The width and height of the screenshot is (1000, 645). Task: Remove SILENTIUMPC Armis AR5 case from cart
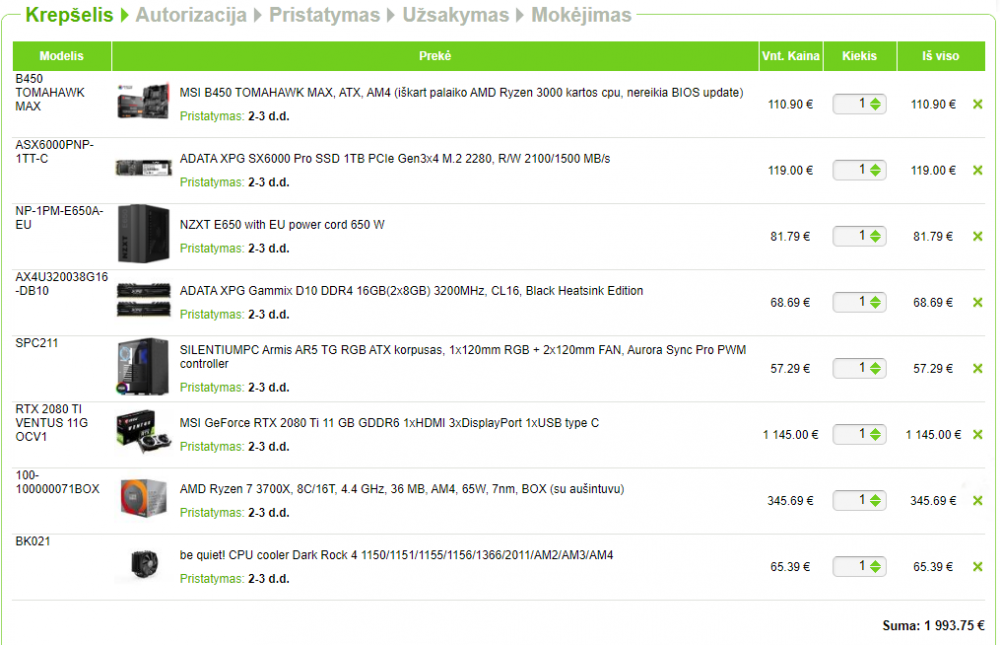coord(977,368)
